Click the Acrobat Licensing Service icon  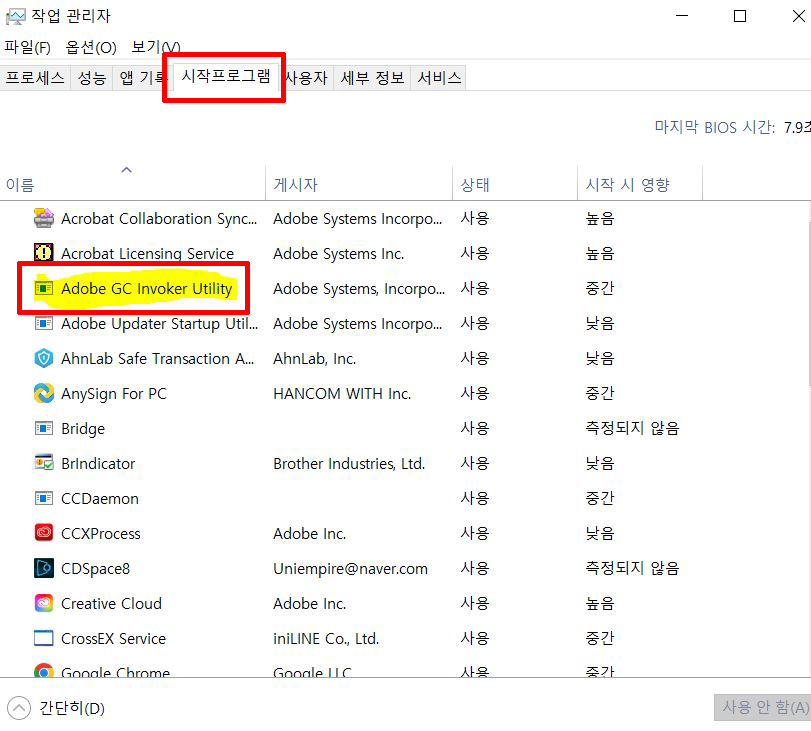(43, 253)
